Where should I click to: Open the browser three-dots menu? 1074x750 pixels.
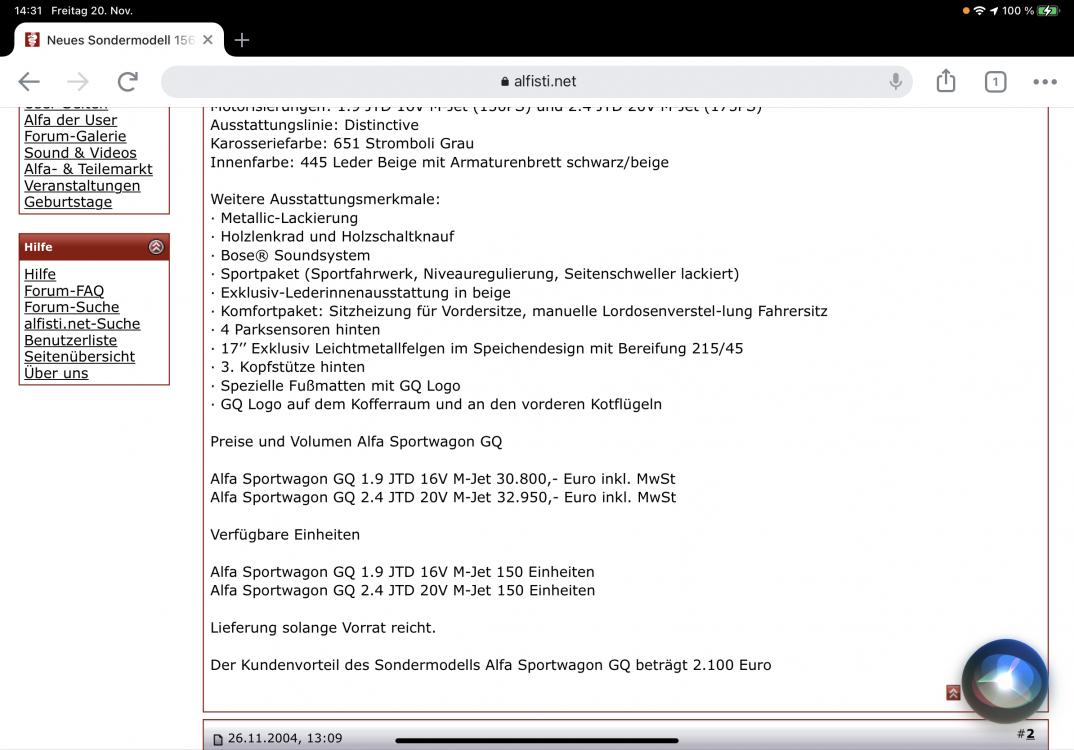point(1045,82)
